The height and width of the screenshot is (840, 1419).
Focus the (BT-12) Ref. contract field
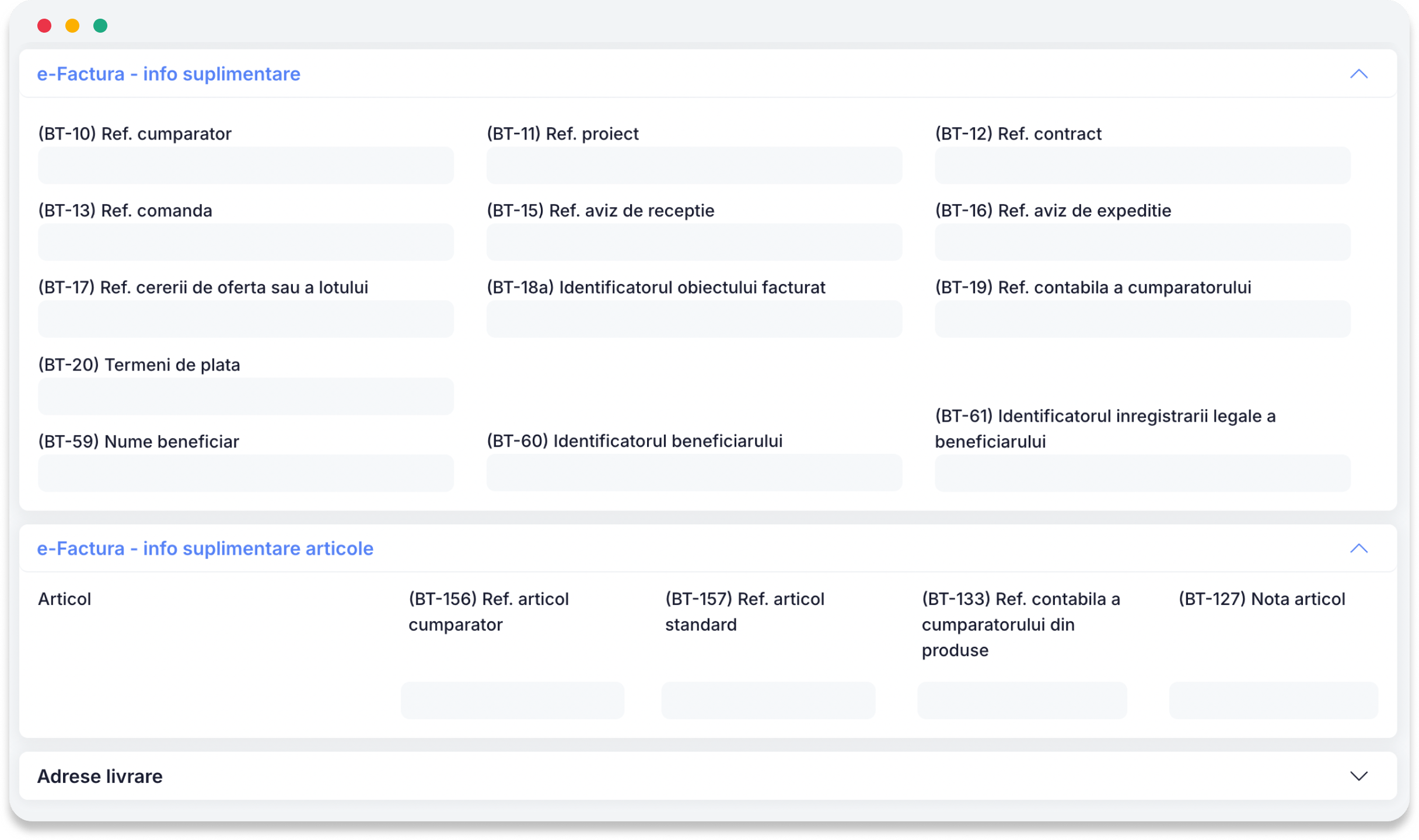click(1142, 165)
